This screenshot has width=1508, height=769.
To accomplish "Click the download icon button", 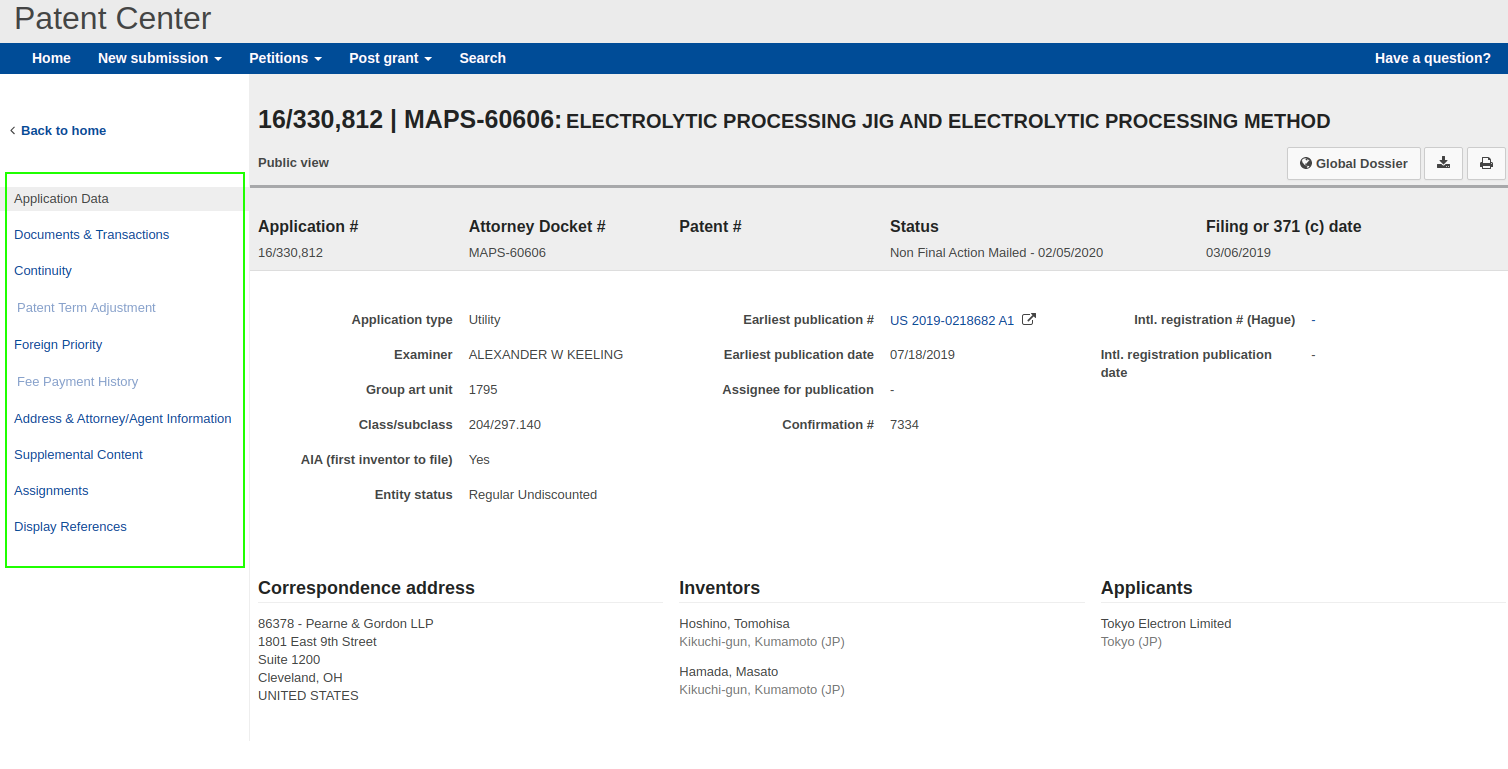I will [x=1443, y=163].
